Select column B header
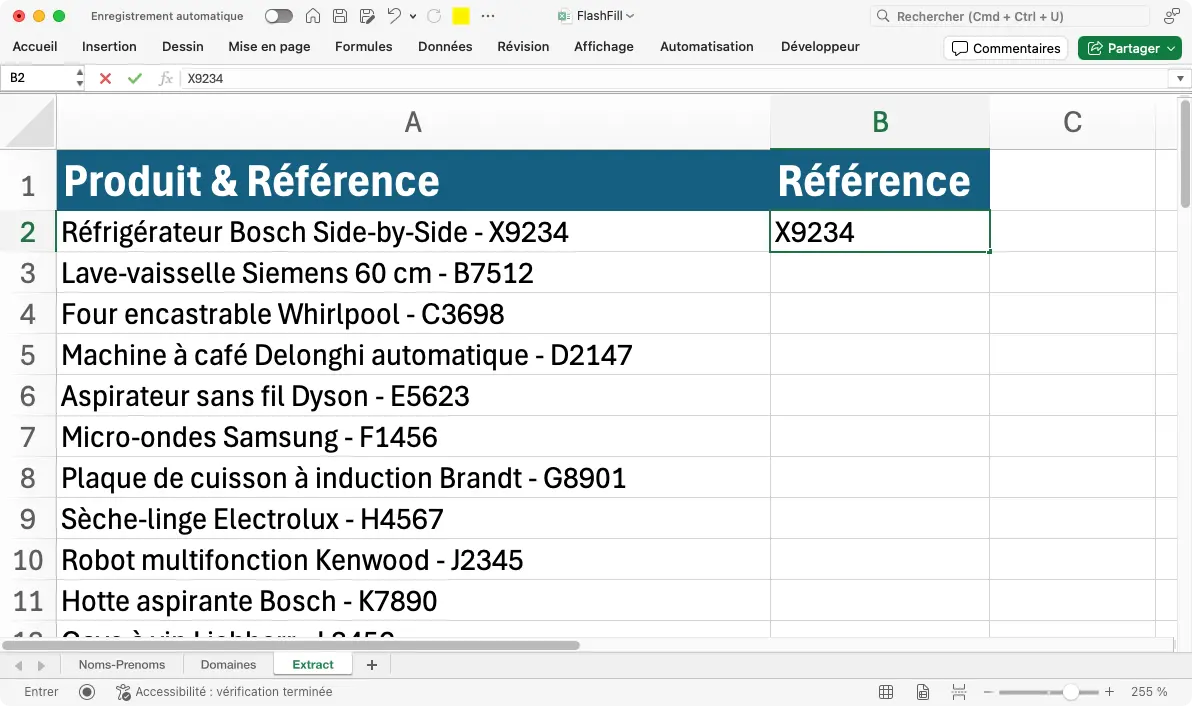This screenshot has height=706, width=1192. 880,122
